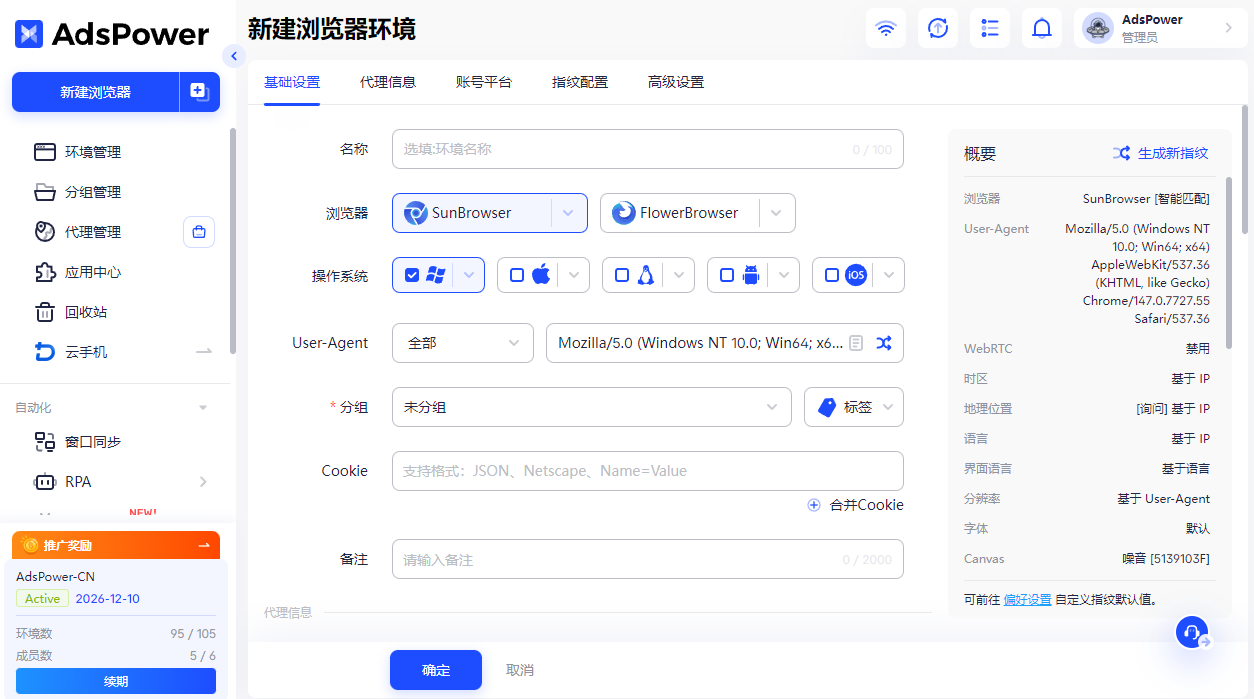Open the proxy shop bag icon
This screenshot has height=699, width=1254.
click(x=199, y=232)
